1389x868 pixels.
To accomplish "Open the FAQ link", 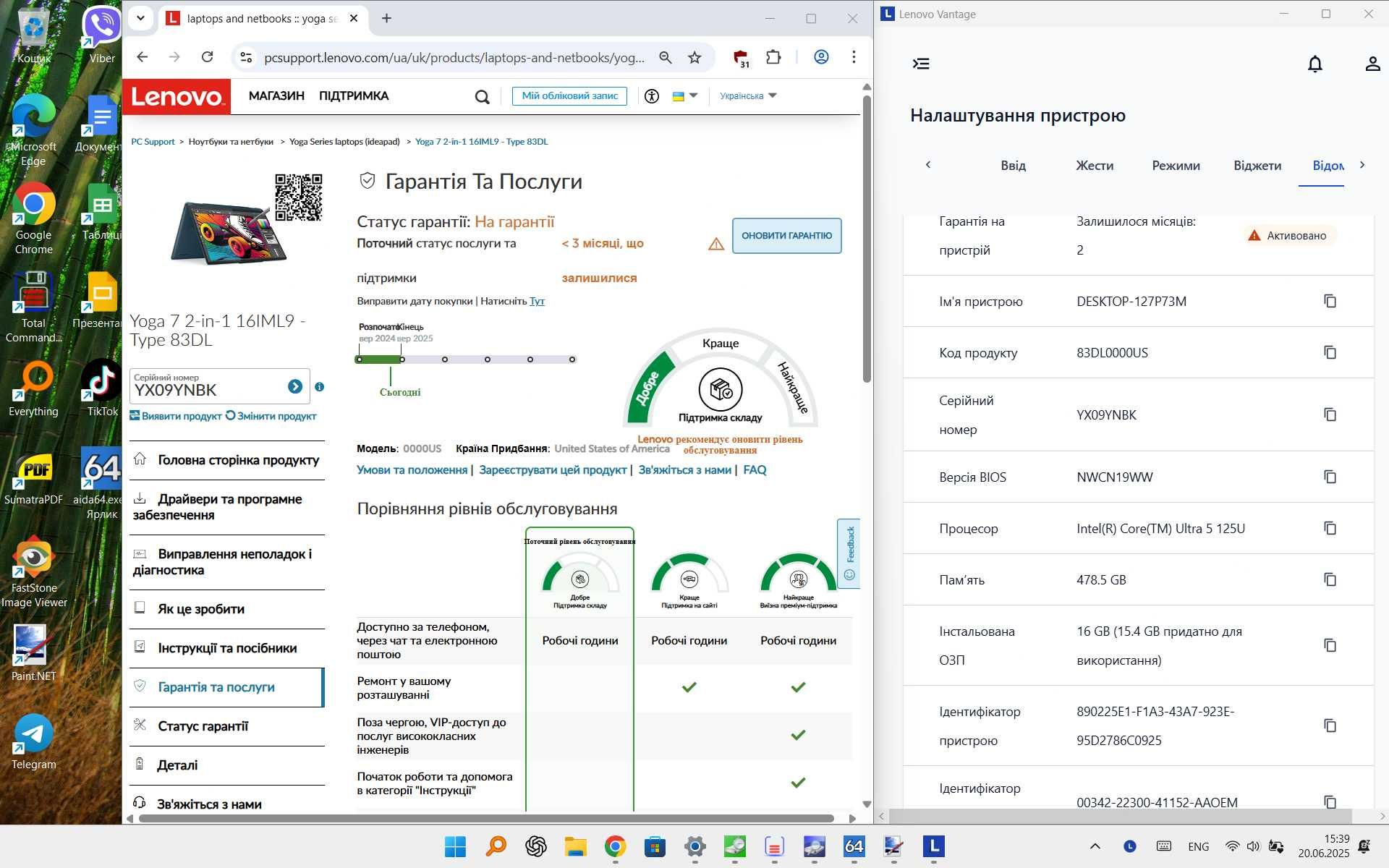I will click(x=755, y=470).
